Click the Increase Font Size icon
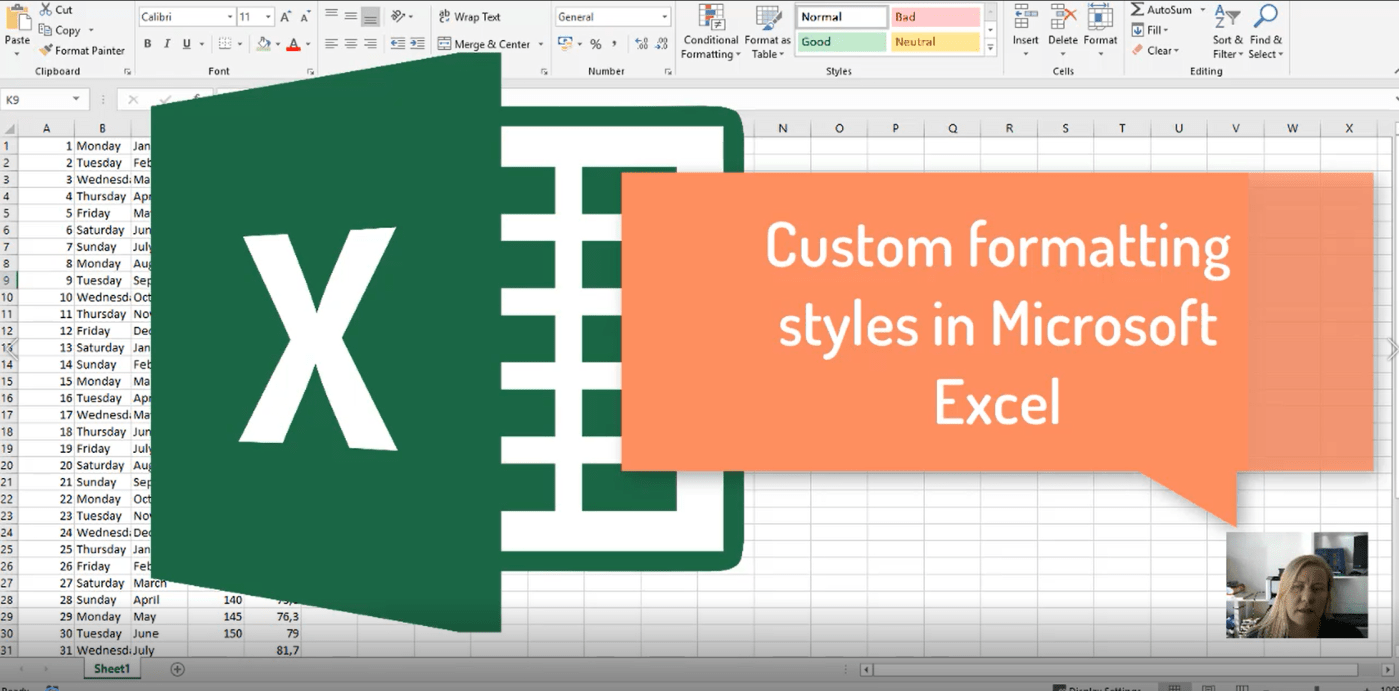The image size is (1399, 691). click(x=286, y=17)
